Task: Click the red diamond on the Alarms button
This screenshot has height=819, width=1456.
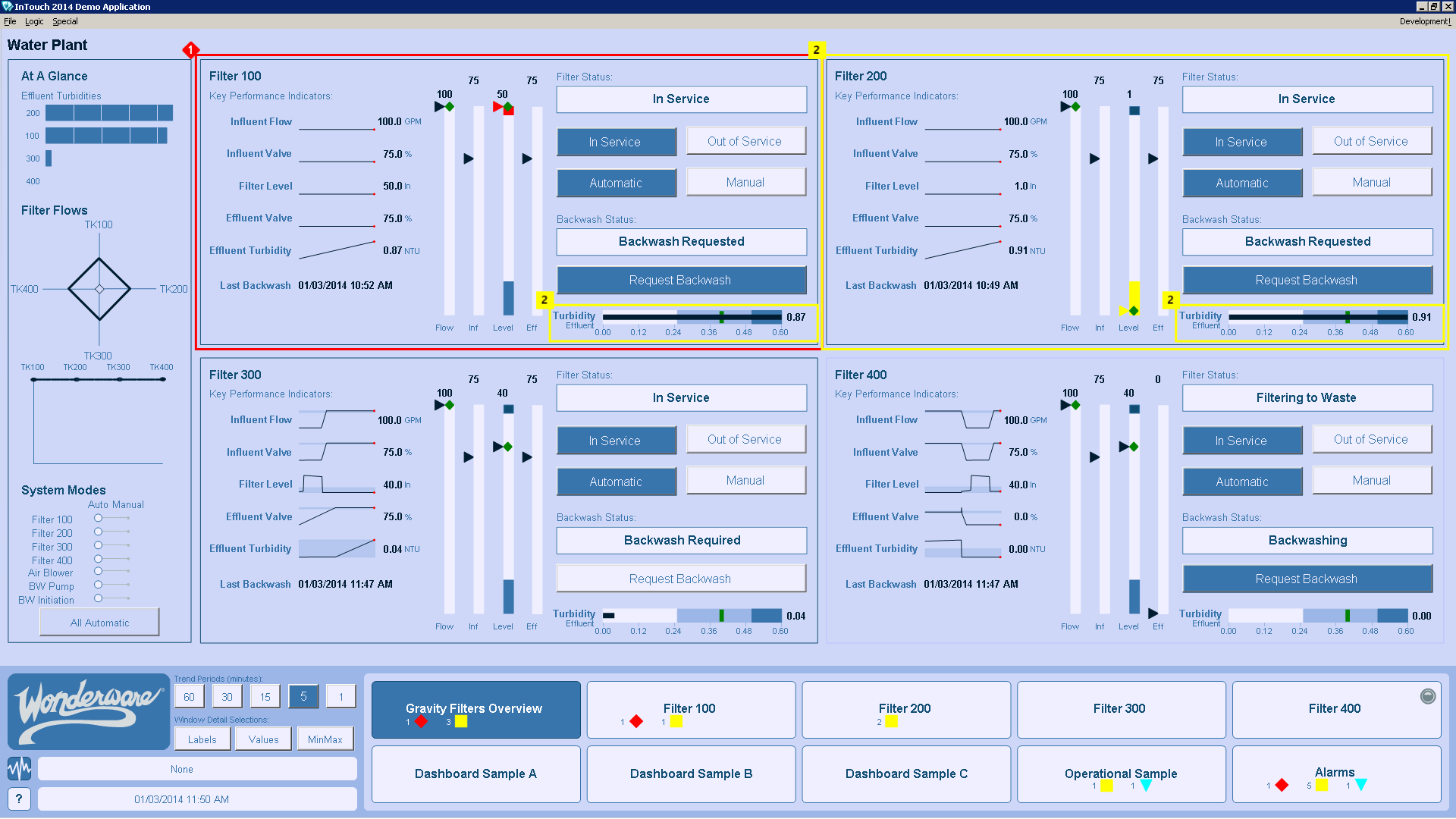Action: pyautogui.click(x=1282, y=786)
